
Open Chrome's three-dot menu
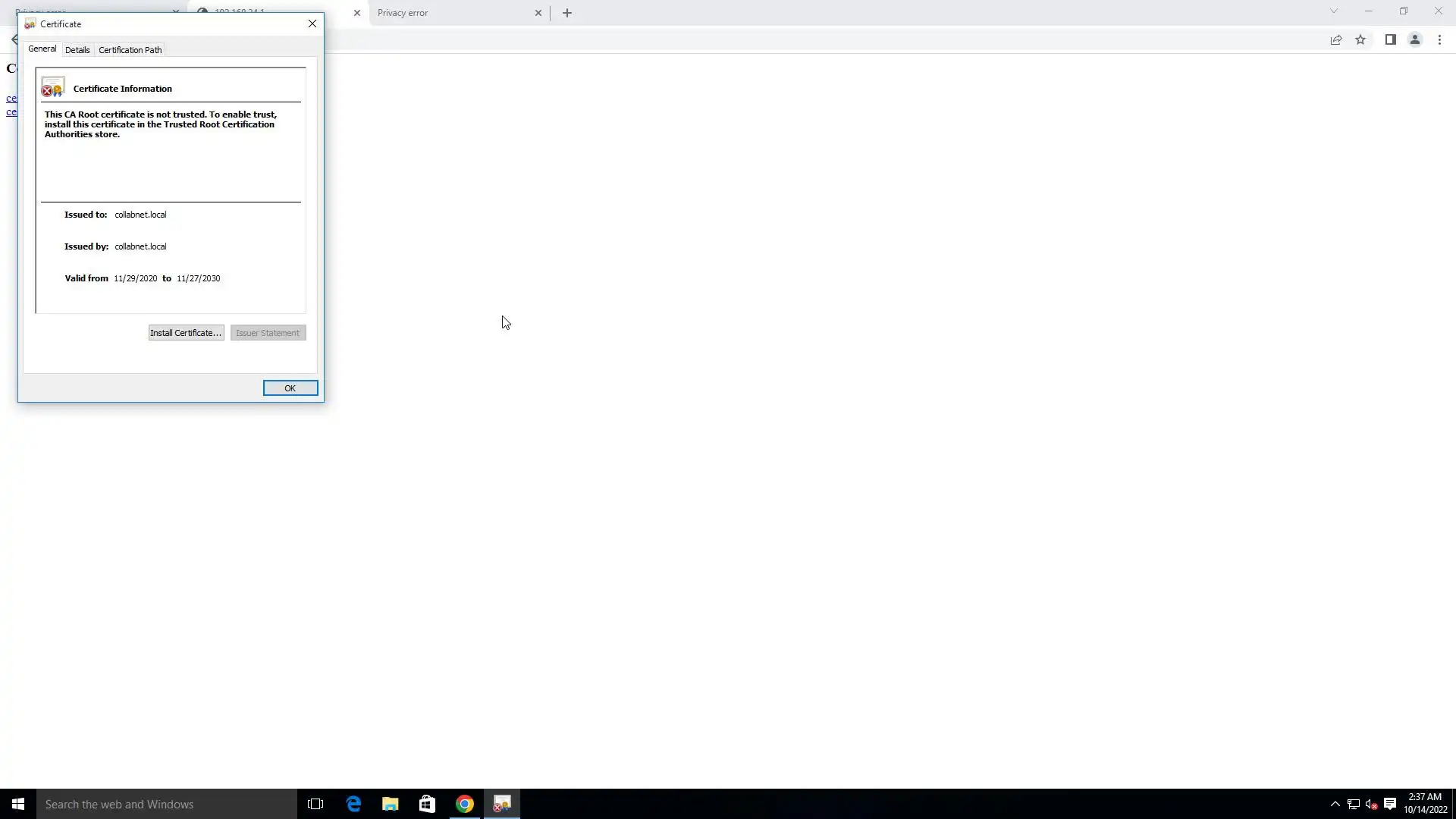(1439, 40)
